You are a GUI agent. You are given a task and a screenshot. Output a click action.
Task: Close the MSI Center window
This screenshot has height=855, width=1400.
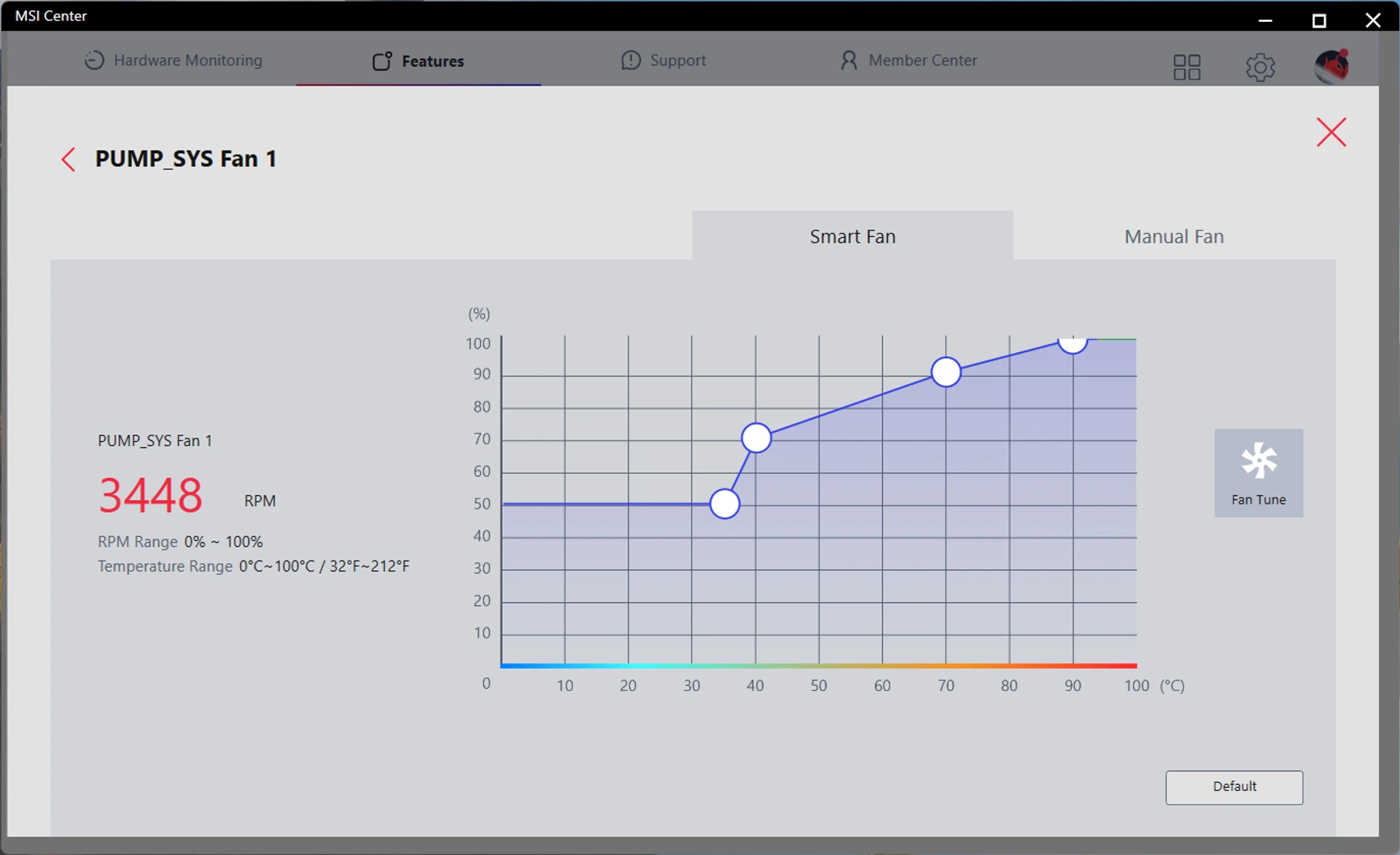[x=1373, y=20]
